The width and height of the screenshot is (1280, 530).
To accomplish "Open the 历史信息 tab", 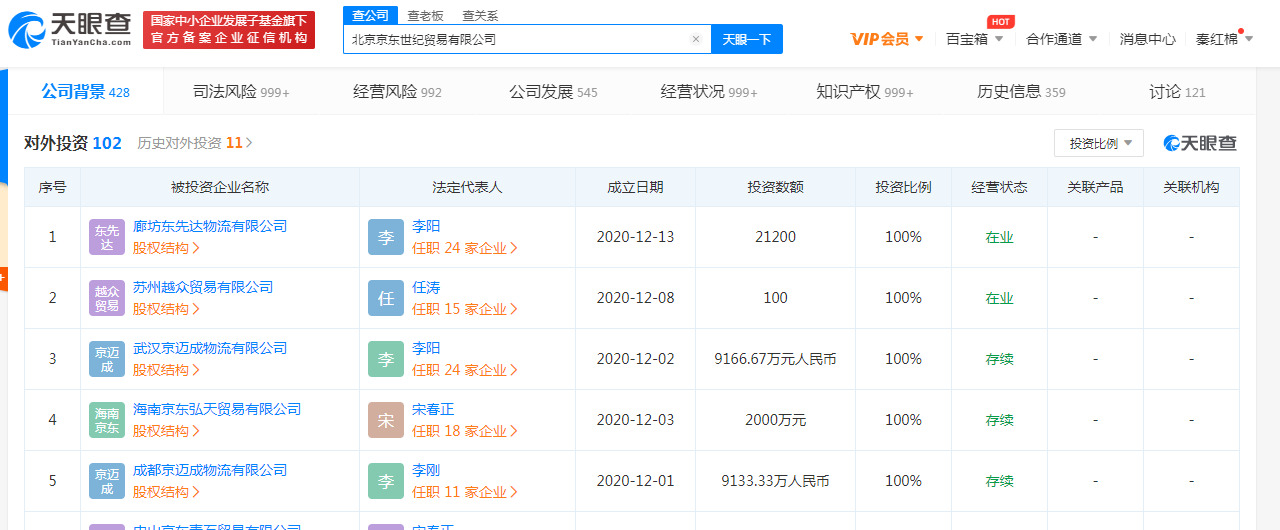I will [1021, 92].
